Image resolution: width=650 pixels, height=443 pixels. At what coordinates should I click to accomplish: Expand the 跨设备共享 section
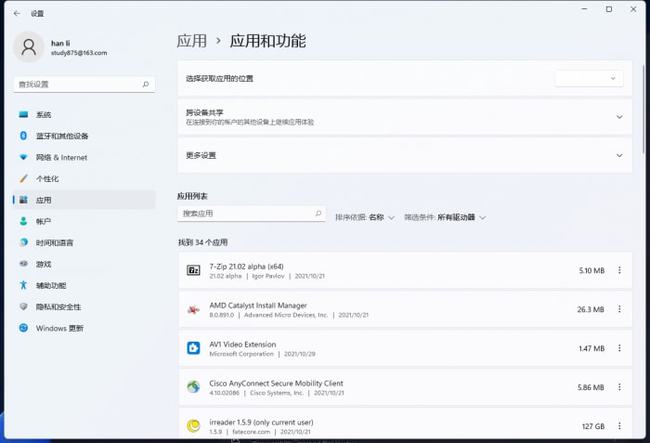point(619,117)
